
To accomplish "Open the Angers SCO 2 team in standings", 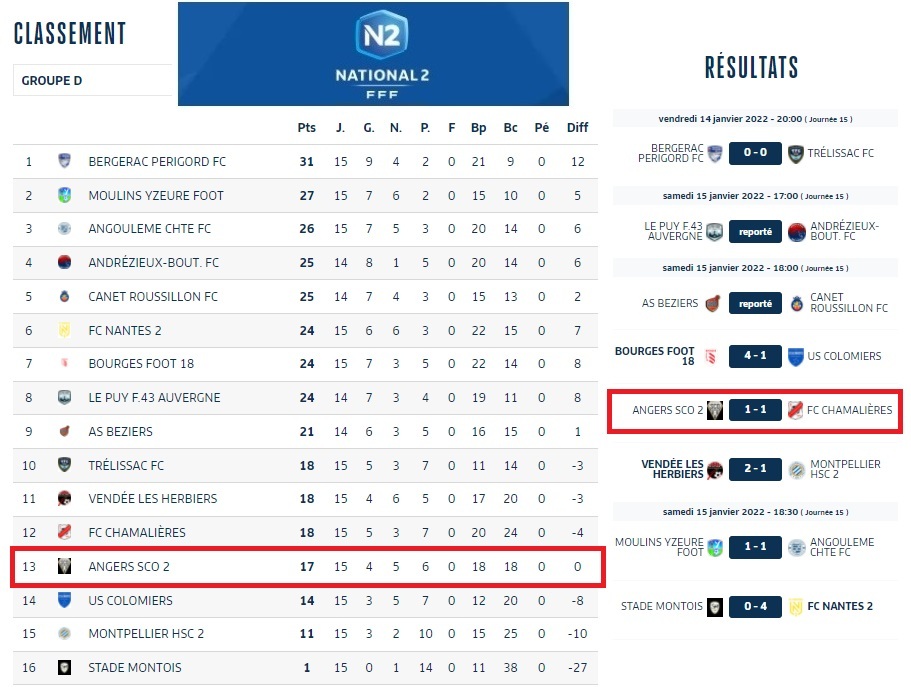I will pyautogui.click(x=129, y=567).
